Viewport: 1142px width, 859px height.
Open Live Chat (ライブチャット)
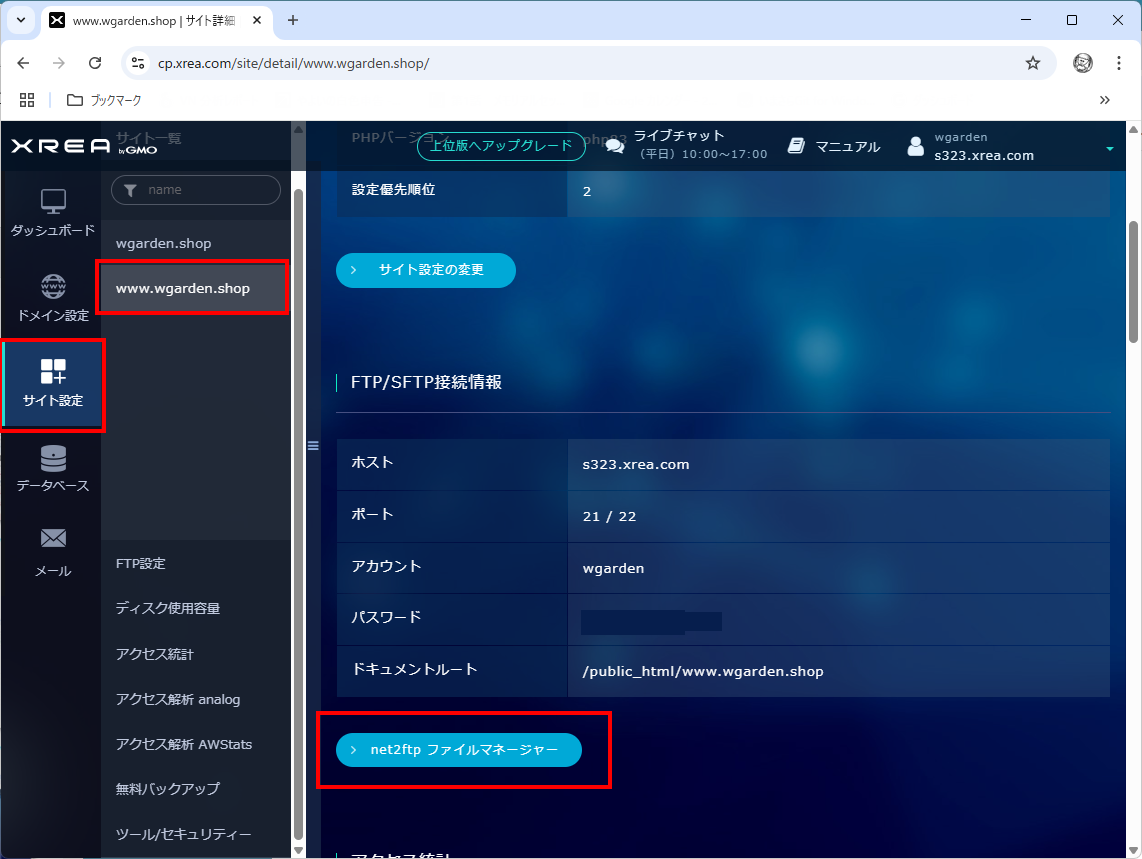678,136
